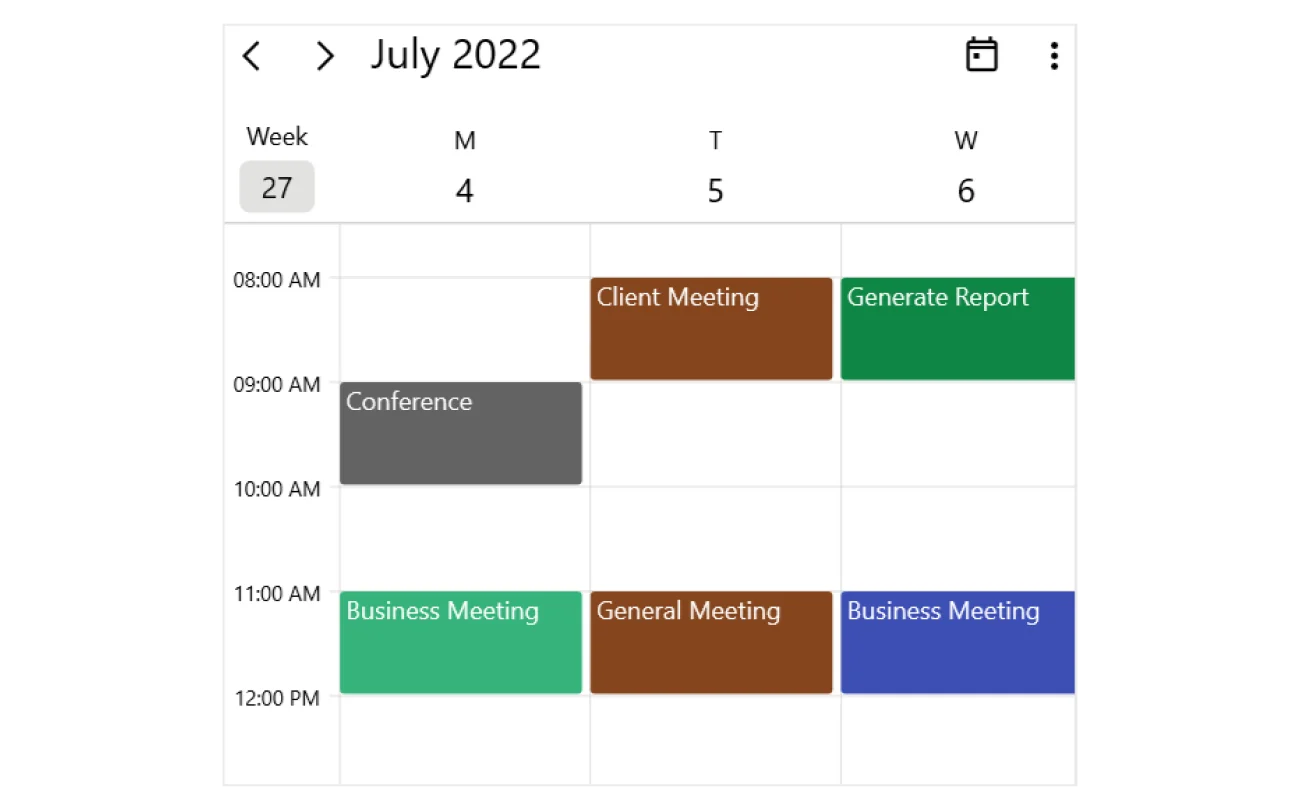Click the right navigation chevron
The width and height of the screenshot is (1300, 810).
coord(324,56)
